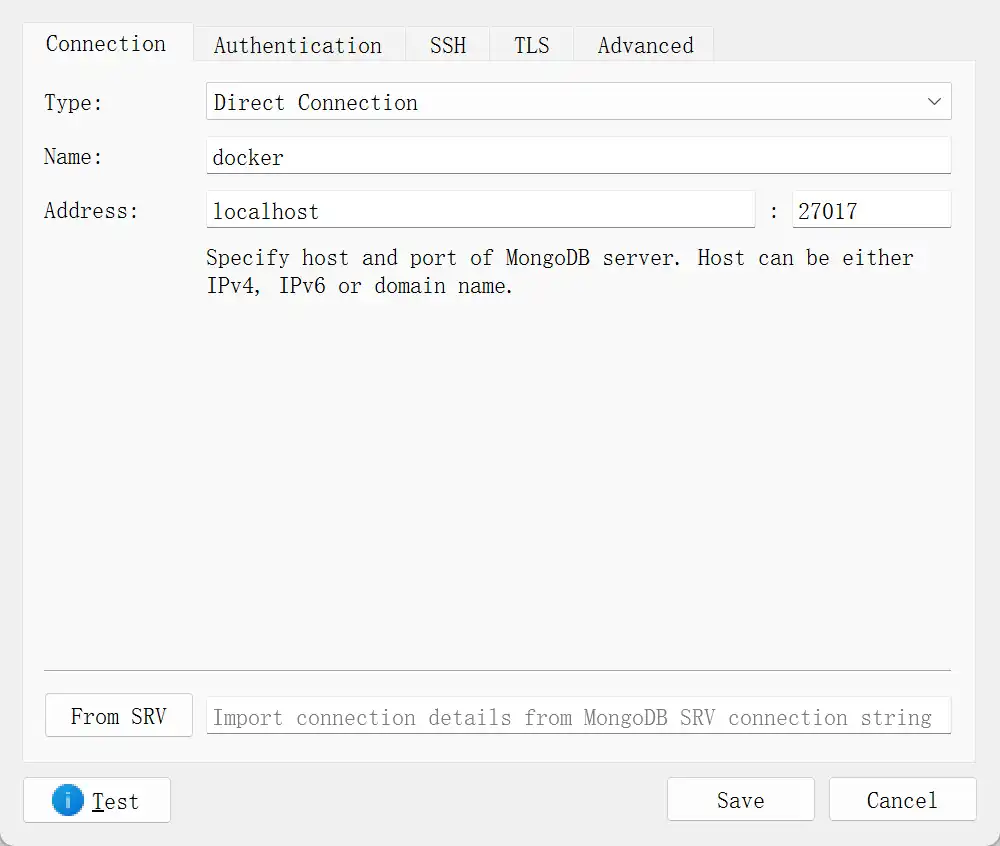Activate the Connection tab
Viewport: 1000px width, 846px height.
pos(106,44)
